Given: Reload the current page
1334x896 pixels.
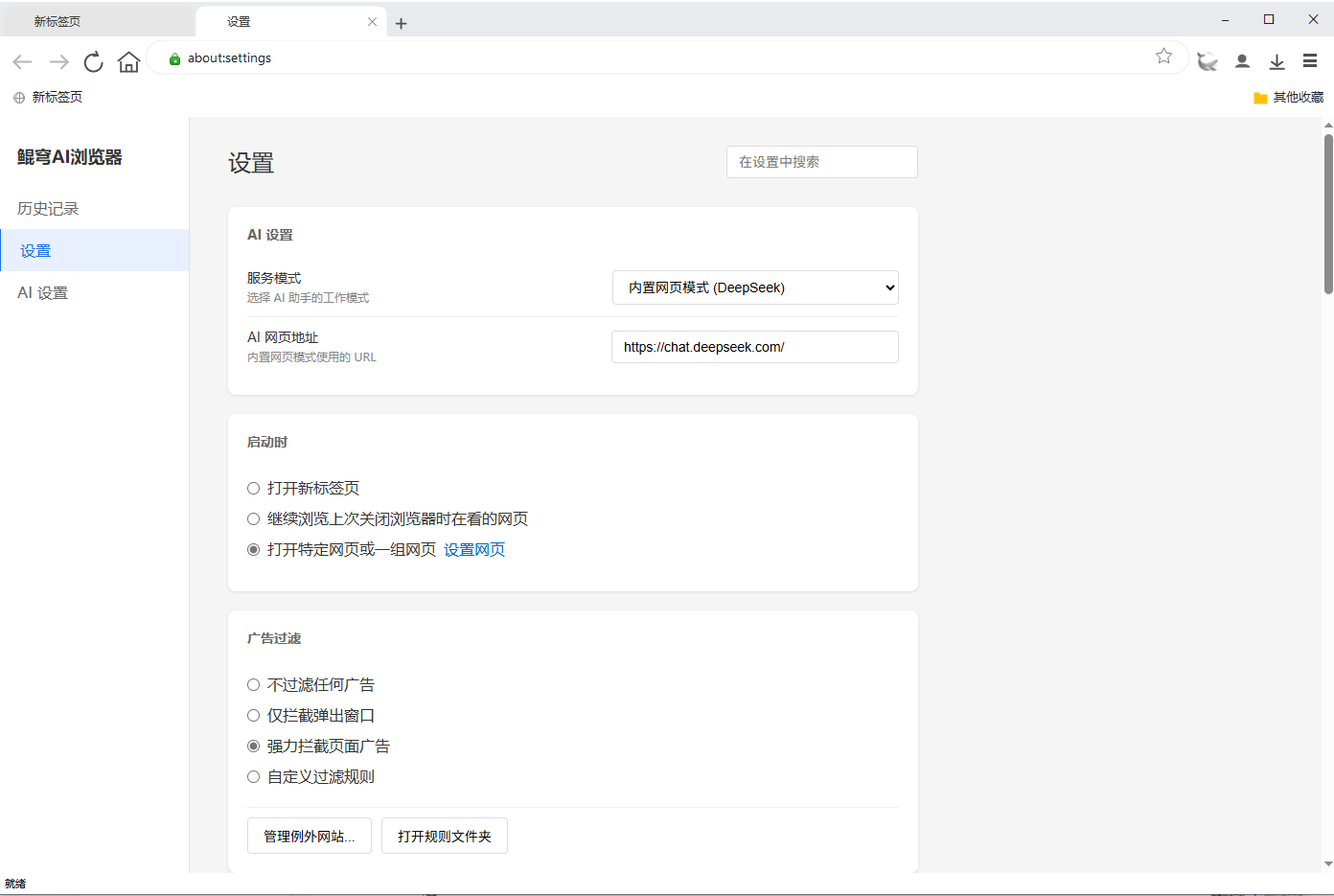Looking at the screenshot, I should click(93, 61).
